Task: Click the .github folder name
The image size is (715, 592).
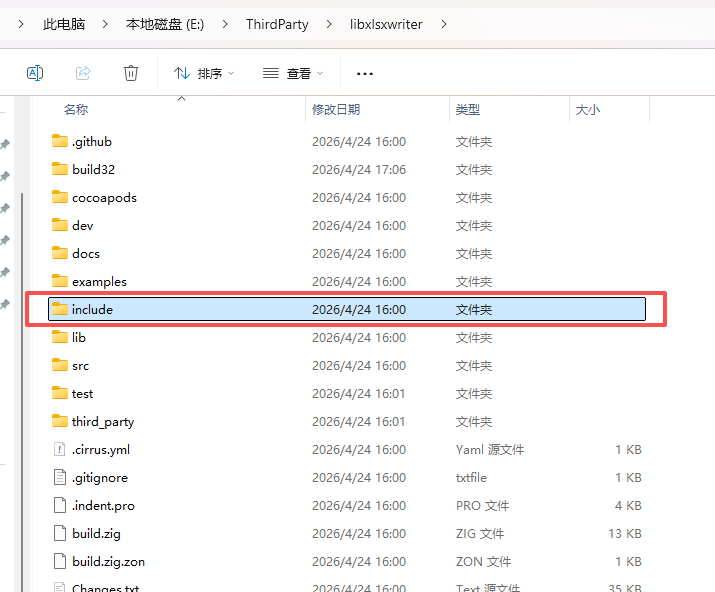Action: point(92,142)
